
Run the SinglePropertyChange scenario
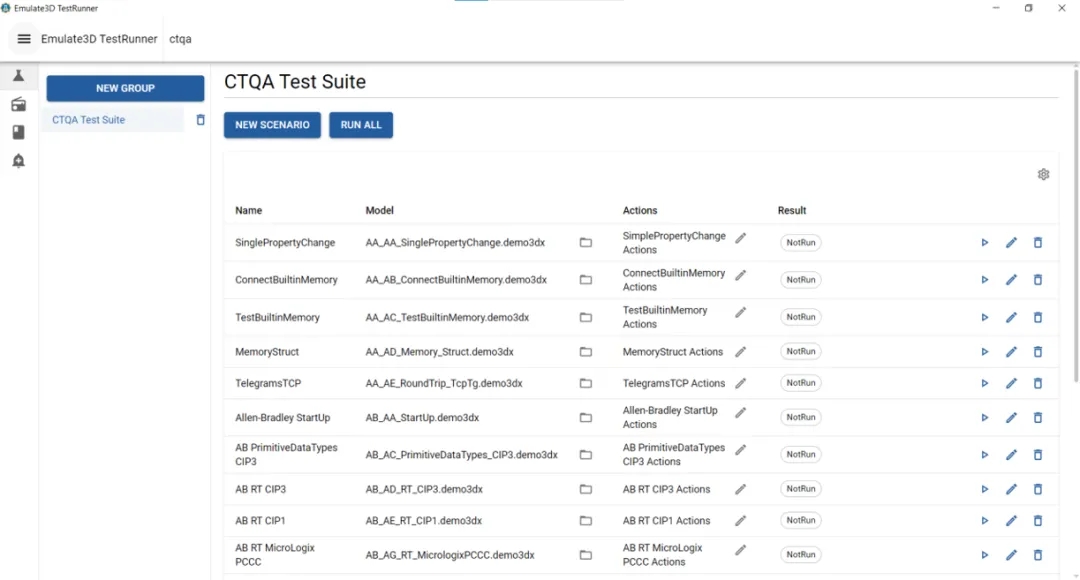coord(985,242)
